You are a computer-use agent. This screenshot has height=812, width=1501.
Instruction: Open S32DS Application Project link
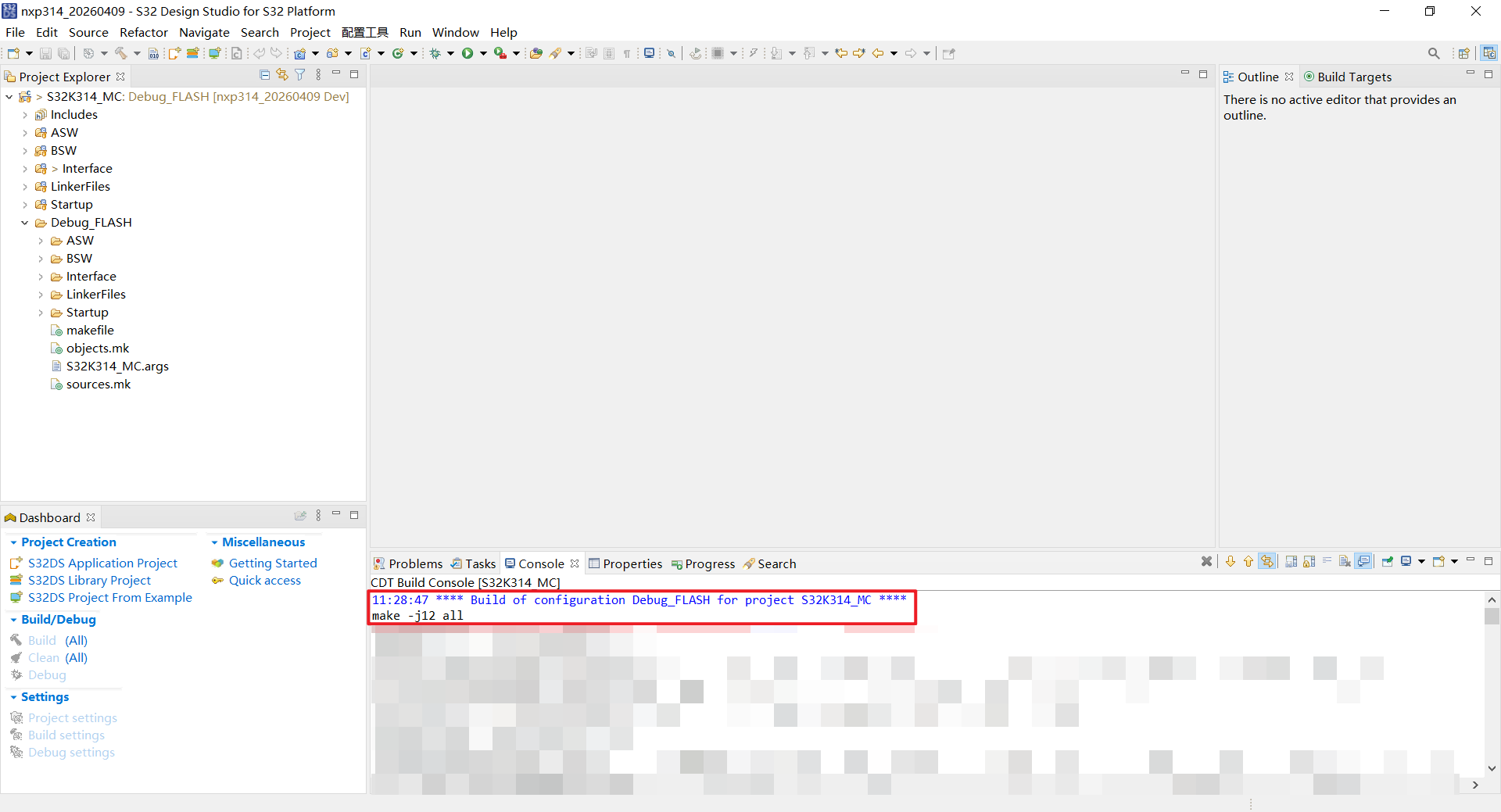[102, 563]
